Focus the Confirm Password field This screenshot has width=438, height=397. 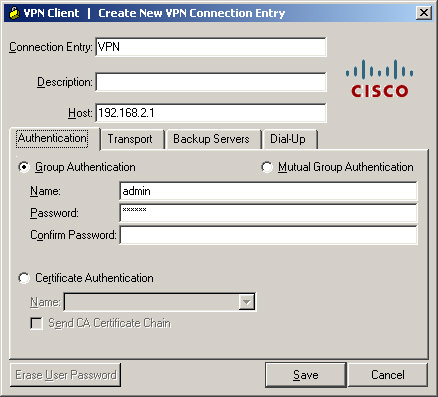tap(268, 235)
